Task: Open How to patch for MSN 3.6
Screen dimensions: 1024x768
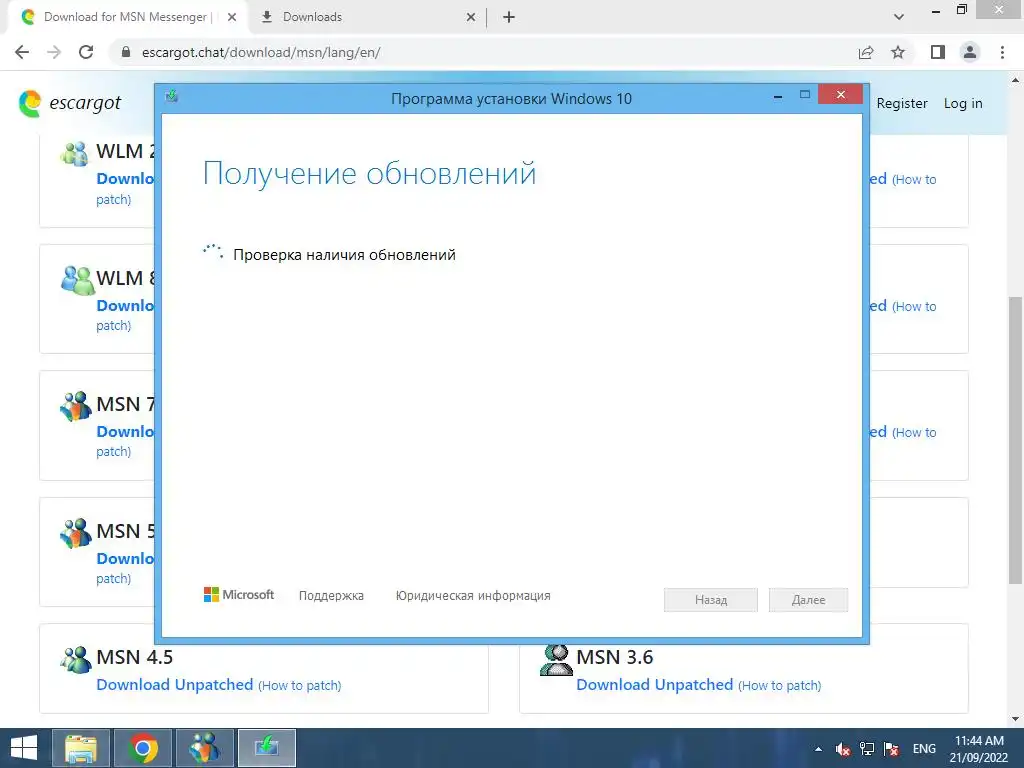Action: coord(779,685)
